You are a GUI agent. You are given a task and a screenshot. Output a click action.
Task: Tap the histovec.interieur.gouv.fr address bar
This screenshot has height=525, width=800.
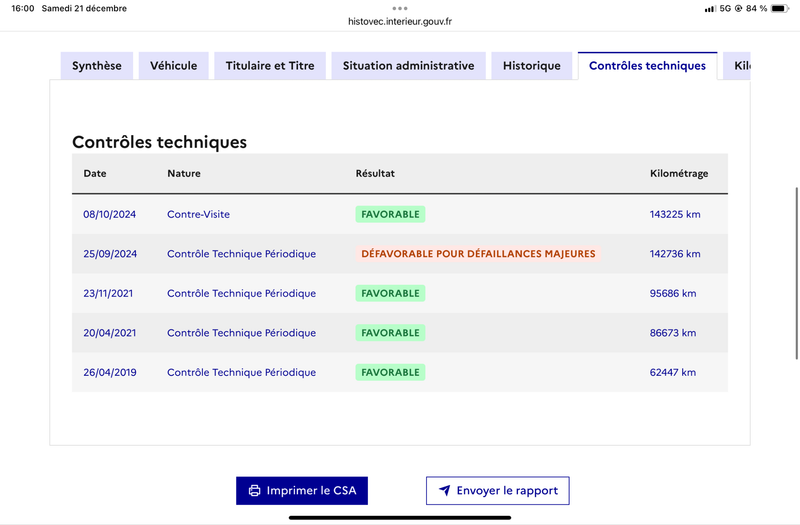(x=400, y=21)
